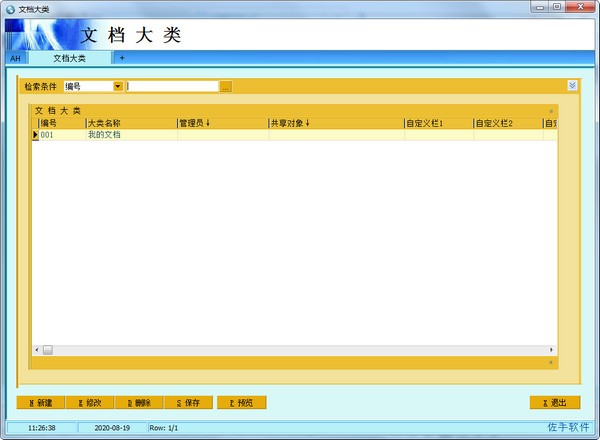Click the 修改 (Modify) button
This screenshot has height=440, width=600.
point(89,403)
